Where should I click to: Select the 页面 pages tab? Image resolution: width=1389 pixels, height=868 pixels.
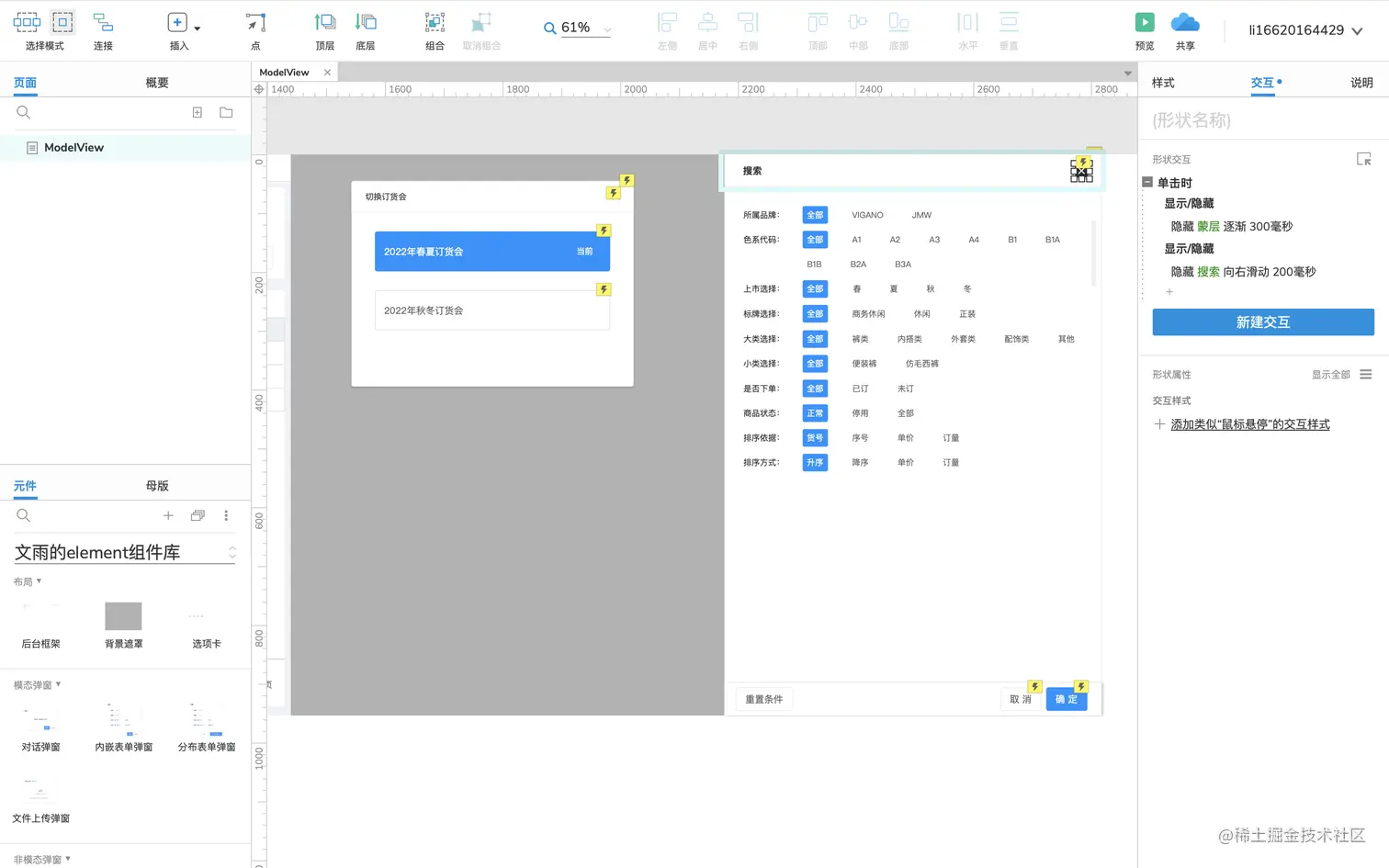[x=25, y=83]
